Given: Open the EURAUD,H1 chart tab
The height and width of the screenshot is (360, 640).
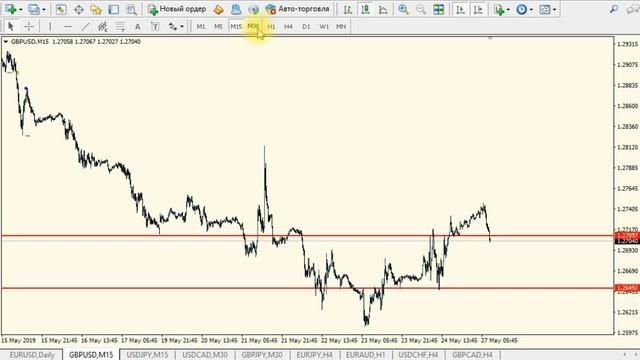Looking at the screenshot, I should pyautogui.click(x=365, y=355).
